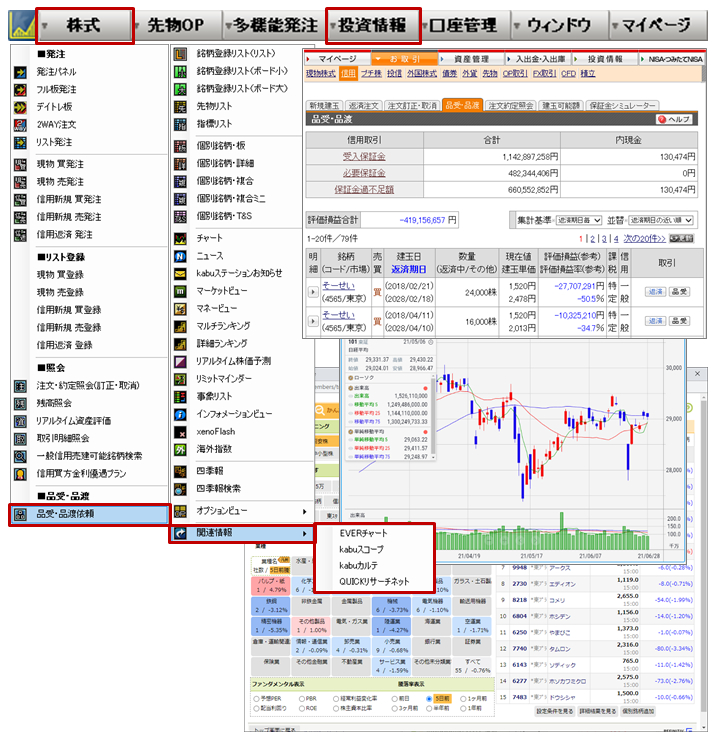Click the 設定条件を見る button
This screenshot has width=714, height=744.
point(555,711)
